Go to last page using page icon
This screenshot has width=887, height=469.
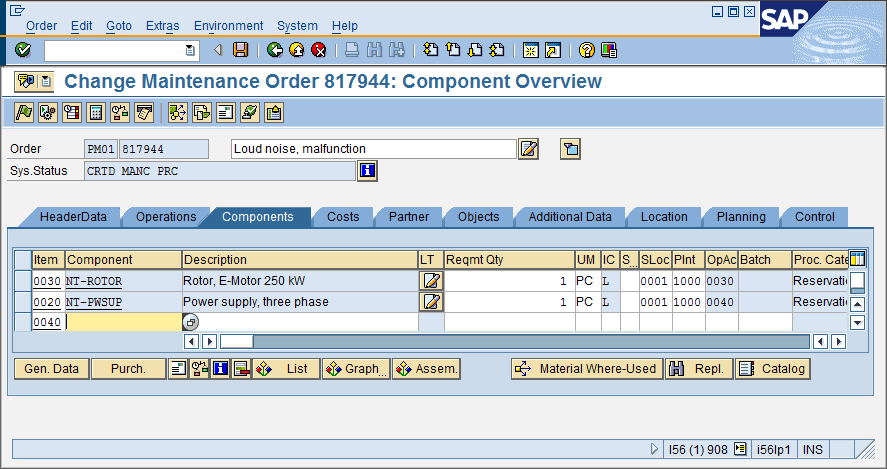497,50
